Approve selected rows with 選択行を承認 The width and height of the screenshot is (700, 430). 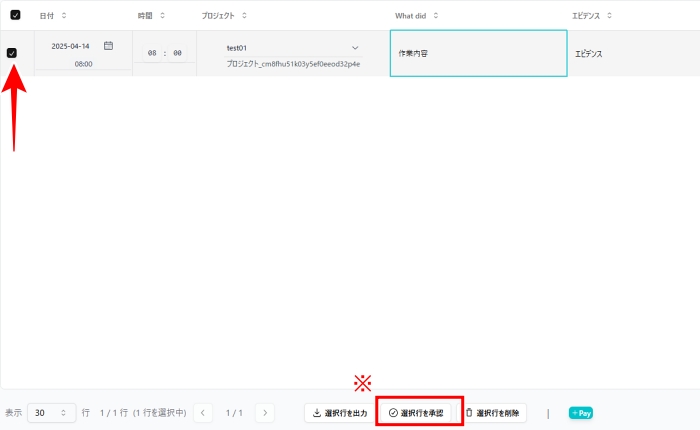pyautogui.click(x=420, y=412)
